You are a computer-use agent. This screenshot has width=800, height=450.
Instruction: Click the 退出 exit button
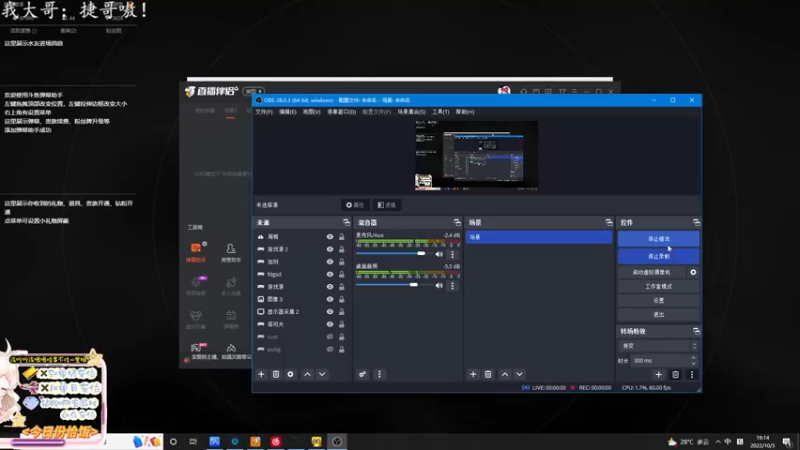pyautogui.click(x=658, y=315)
